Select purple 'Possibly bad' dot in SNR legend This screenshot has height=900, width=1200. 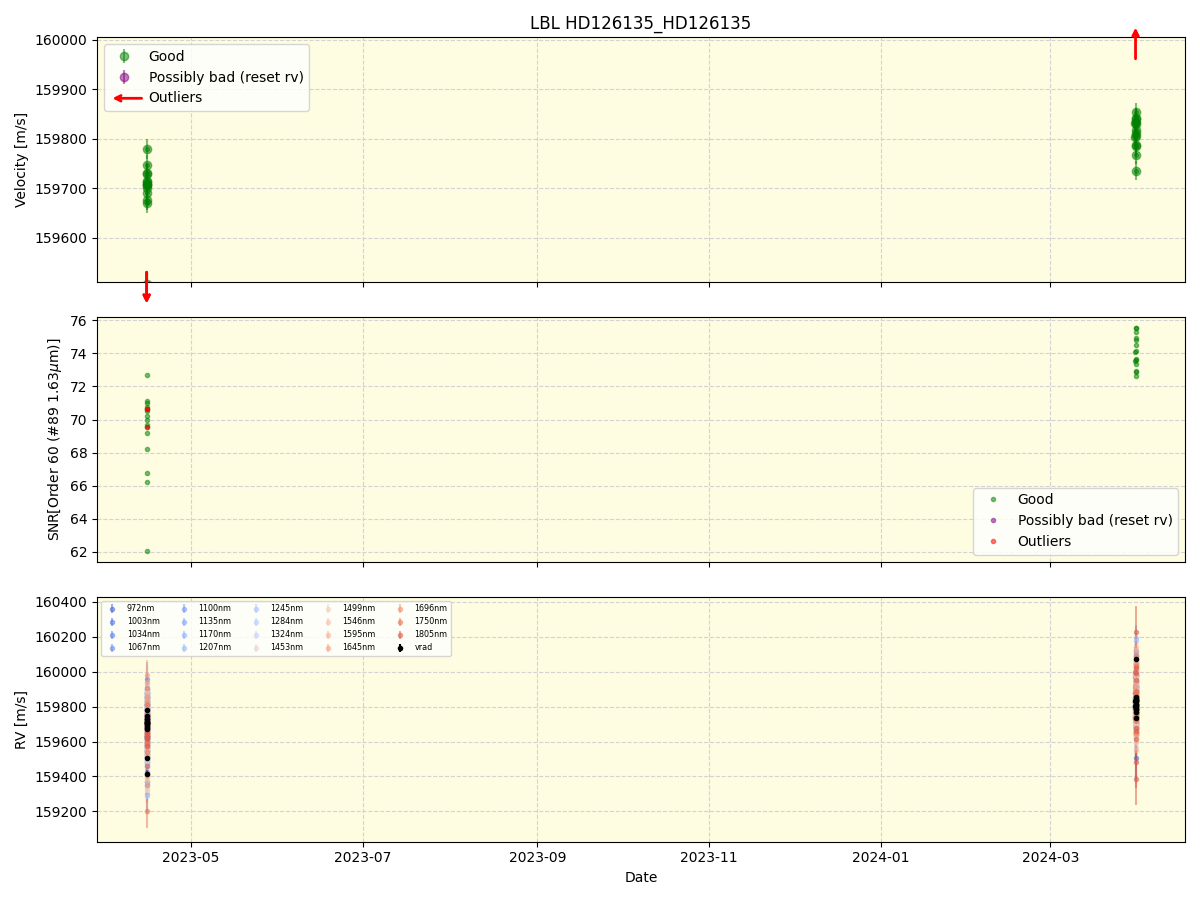[993, 520]
